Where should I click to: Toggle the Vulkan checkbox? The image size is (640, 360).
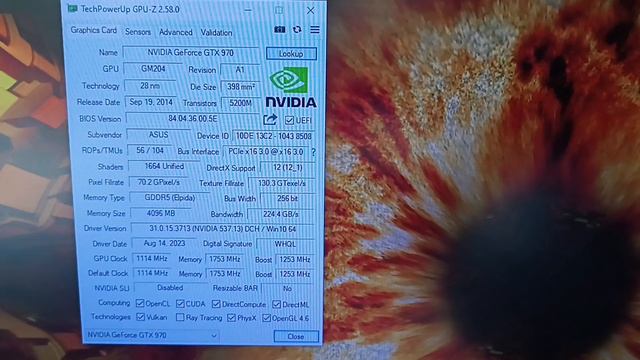(x=140, y=317)
